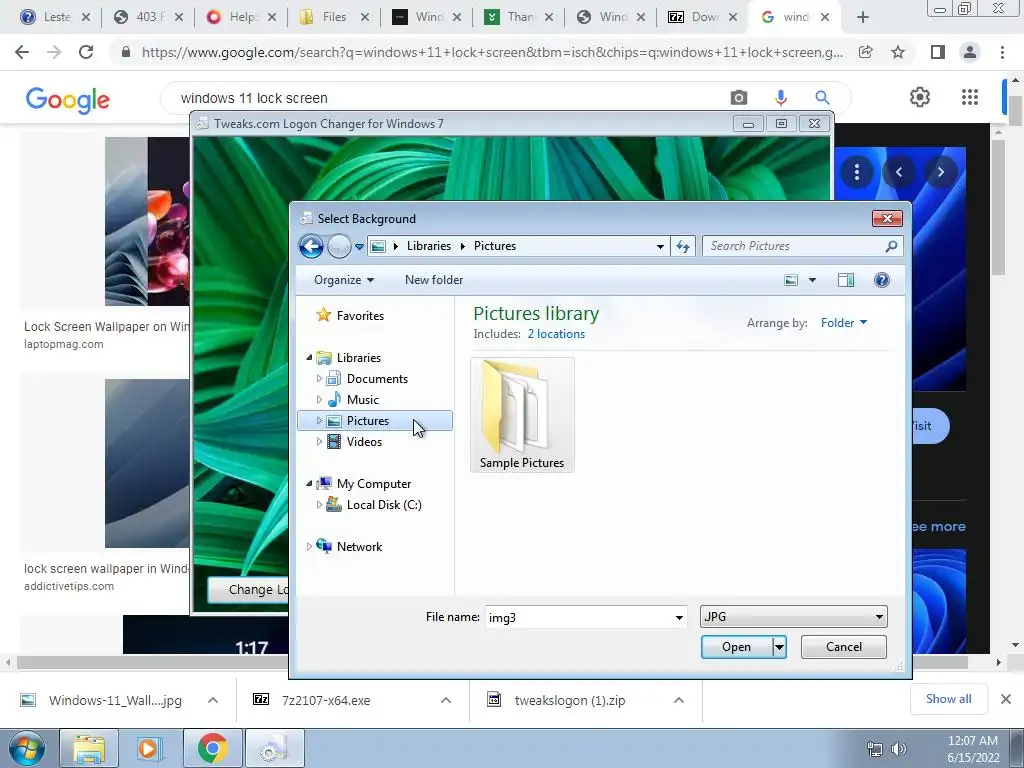Click Show all downloads
1024x768 pixels.
tap(948, 699)
